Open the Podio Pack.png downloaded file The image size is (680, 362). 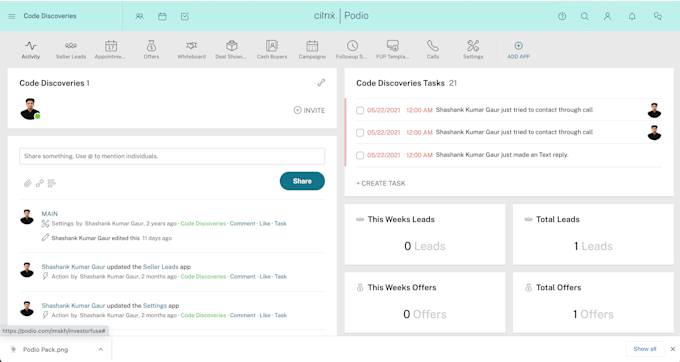coord(46,349)
